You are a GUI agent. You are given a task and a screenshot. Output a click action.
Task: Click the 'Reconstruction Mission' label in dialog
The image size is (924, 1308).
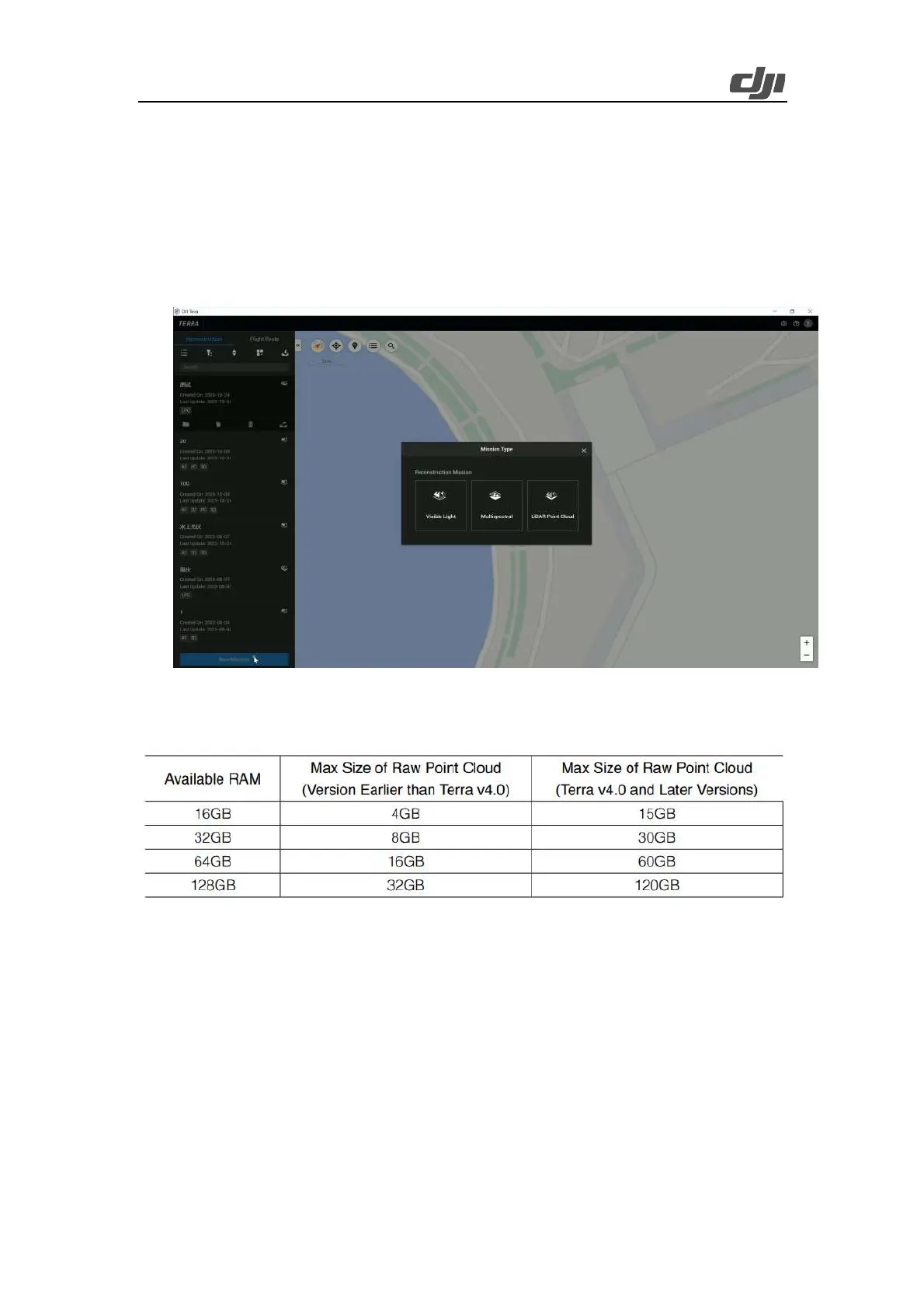coord(443,472)
